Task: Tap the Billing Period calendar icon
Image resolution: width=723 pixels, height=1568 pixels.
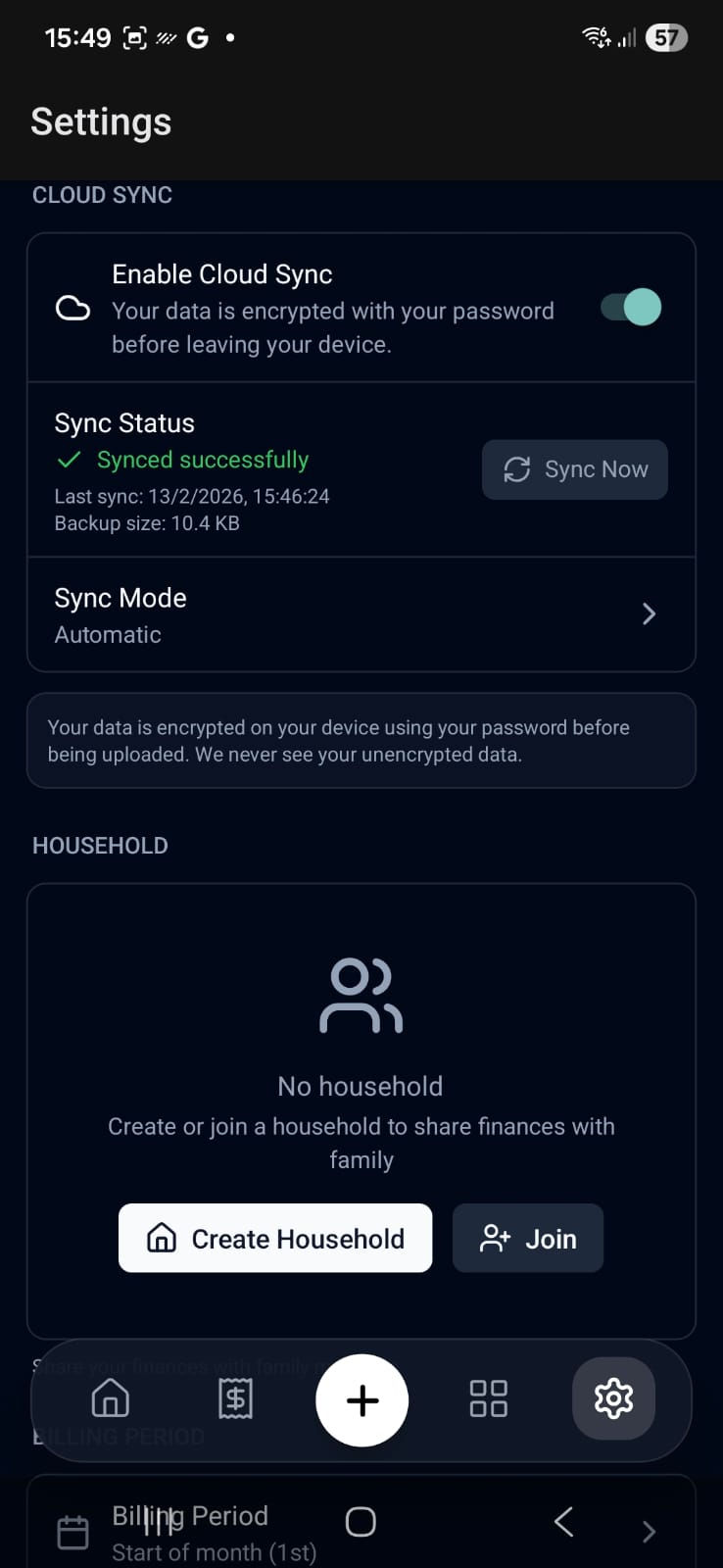Action: click(72, 1533)
